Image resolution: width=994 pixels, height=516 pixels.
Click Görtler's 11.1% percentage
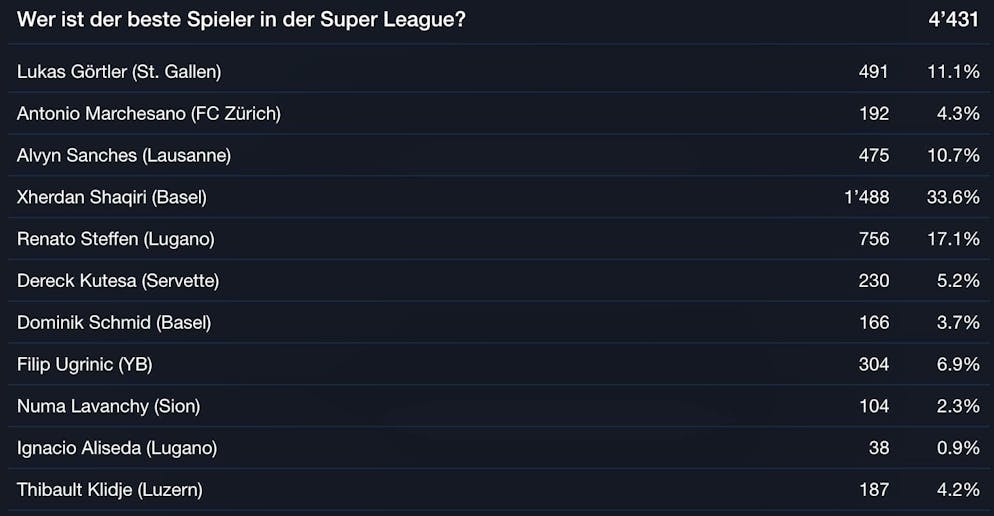click(953, 71)
